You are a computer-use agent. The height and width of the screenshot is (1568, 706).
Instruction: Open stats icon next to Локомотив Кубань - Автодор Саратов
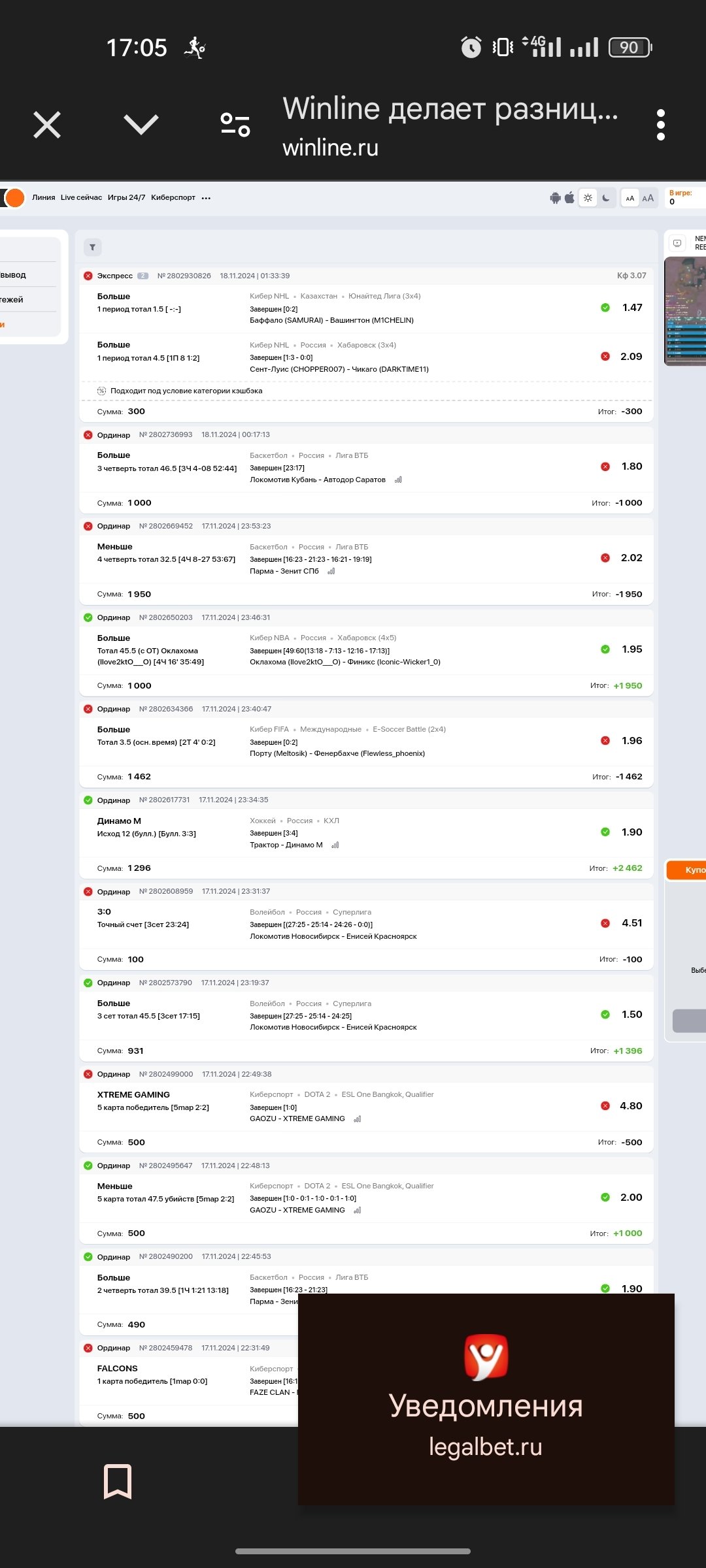[398, 480]
